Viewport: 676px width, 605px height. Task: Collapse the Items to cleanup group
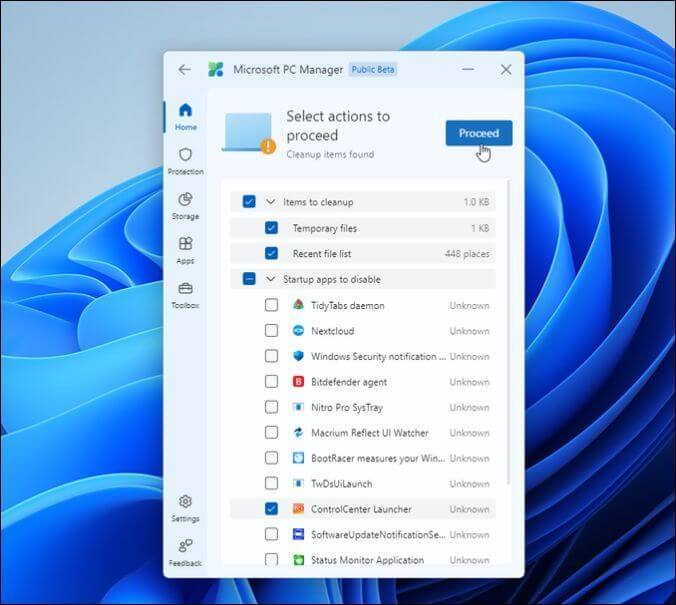[x=270, y=202]
